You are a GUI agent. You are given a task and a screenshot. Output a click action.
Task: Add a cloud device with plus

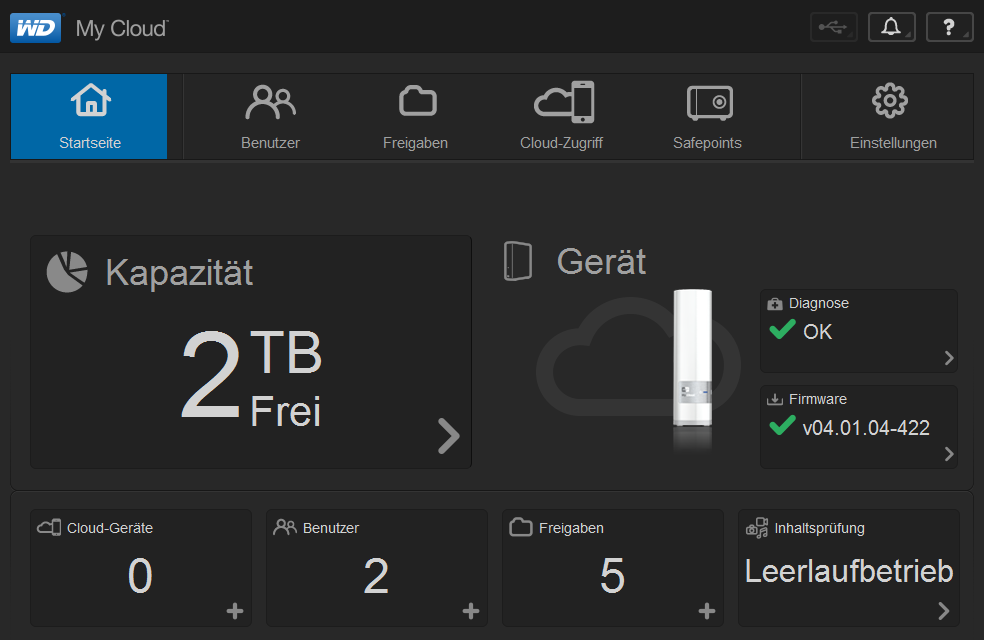(x=235, y=611)
